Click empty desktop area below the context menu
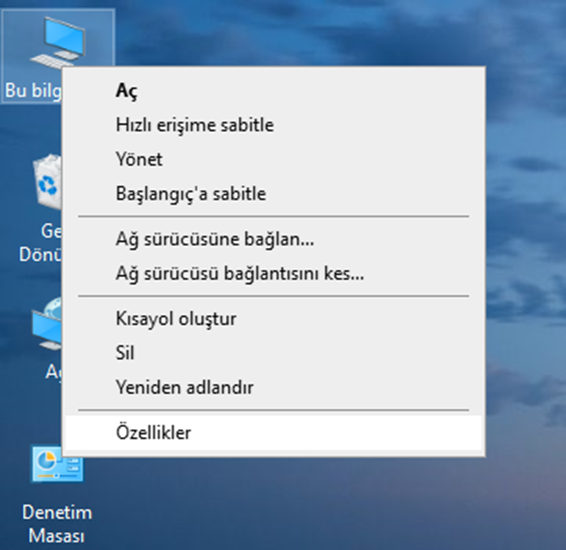Viewport: 566px width, 550px height. click(x=289, y=505)
